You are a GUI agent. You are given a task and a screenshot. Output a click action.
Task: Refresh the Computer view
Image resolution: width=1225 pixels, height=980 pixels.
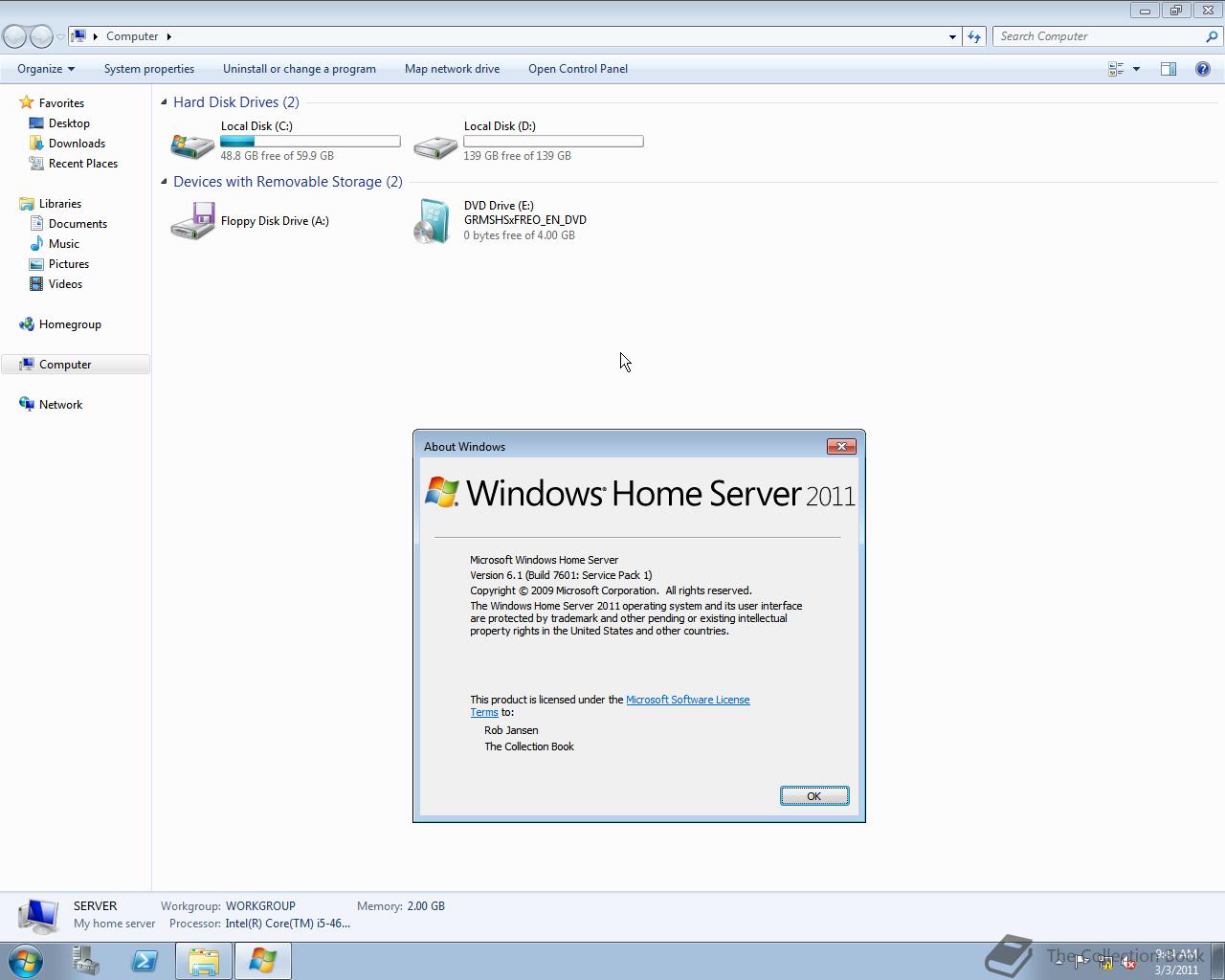974,36
